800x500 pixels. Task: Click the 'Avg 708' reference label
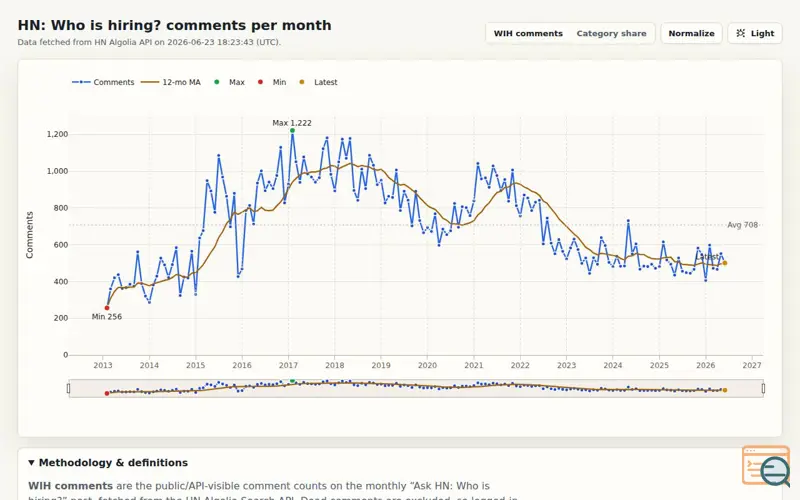point(742,225)
